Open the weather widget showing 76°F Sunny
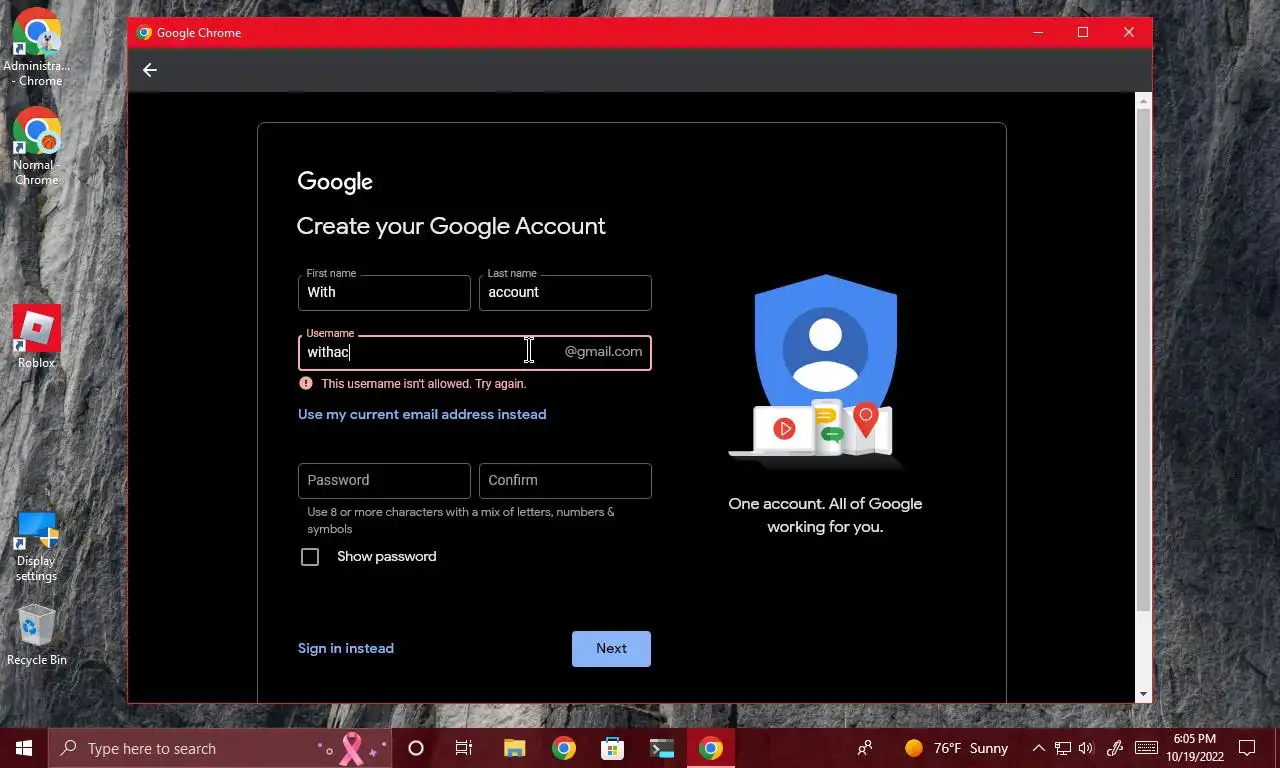Screen dimensions: 1280x768 tap(956, 748)
